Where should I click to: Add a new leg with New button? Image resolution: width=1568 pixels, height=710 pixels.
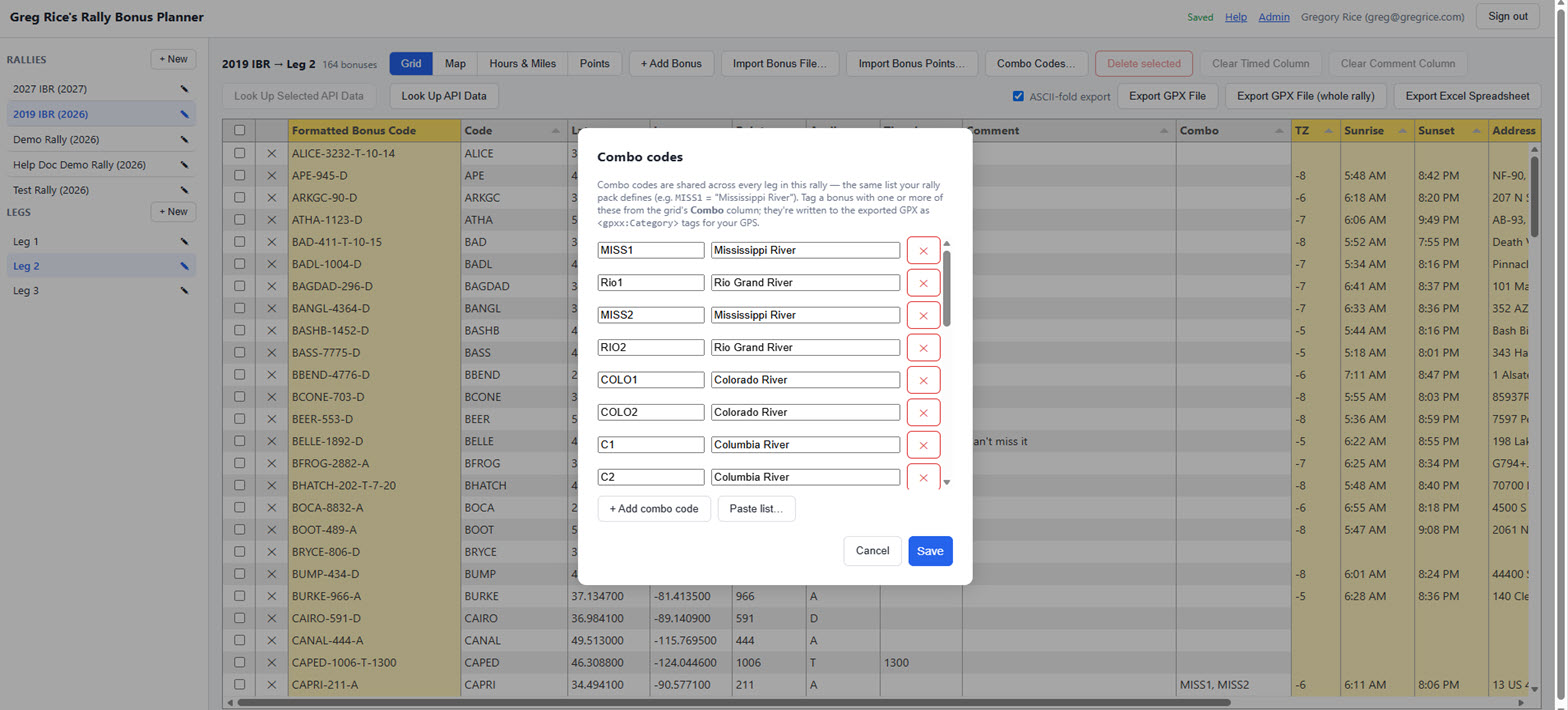[173, 212]
